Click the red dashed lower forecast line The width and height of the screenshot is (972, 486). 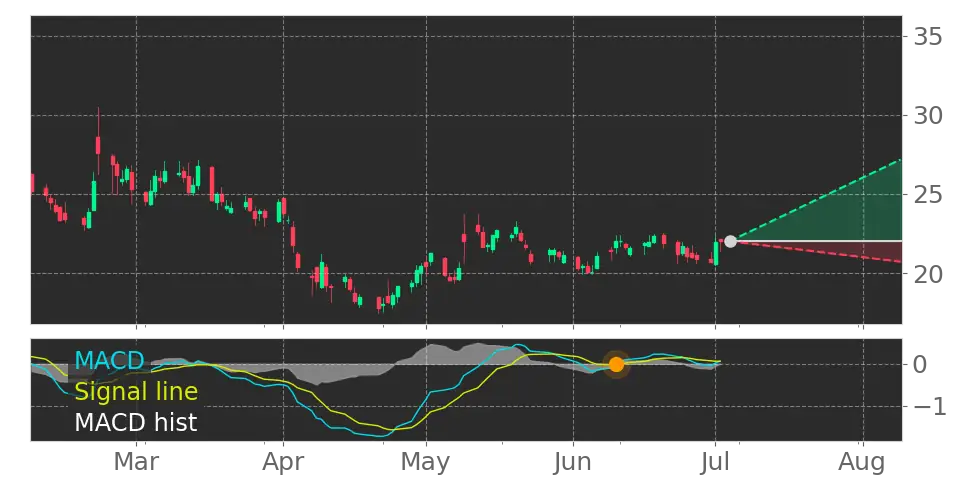coord(818,252)
